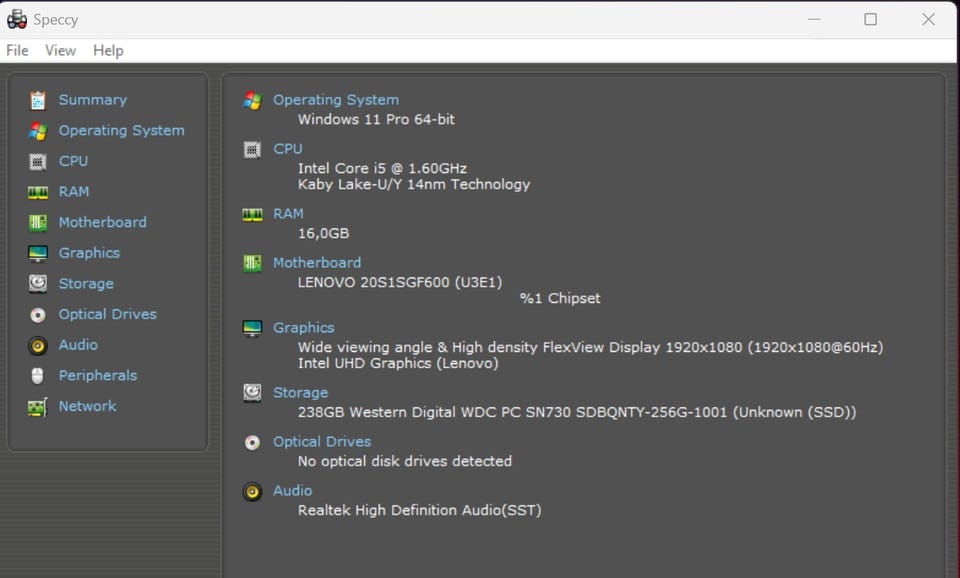Screen dimensions: 960x578
Task: Click the Network card icon in sidebar
Action: pyautogui.click(x=37, y=407)
